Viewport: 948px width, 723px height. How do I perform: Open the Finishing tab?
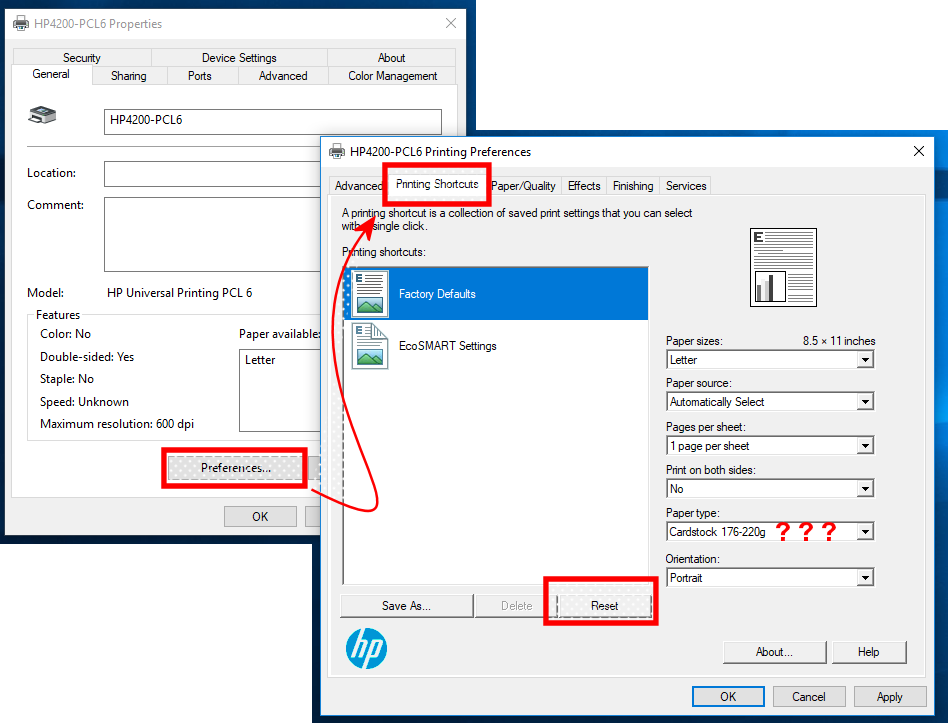[x=633, y=186]
